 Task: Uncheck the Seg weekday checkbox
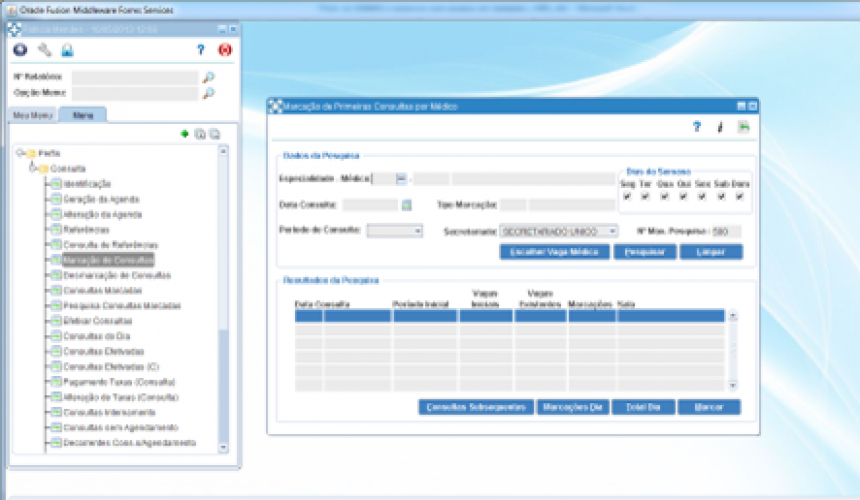tap(626, 196)
